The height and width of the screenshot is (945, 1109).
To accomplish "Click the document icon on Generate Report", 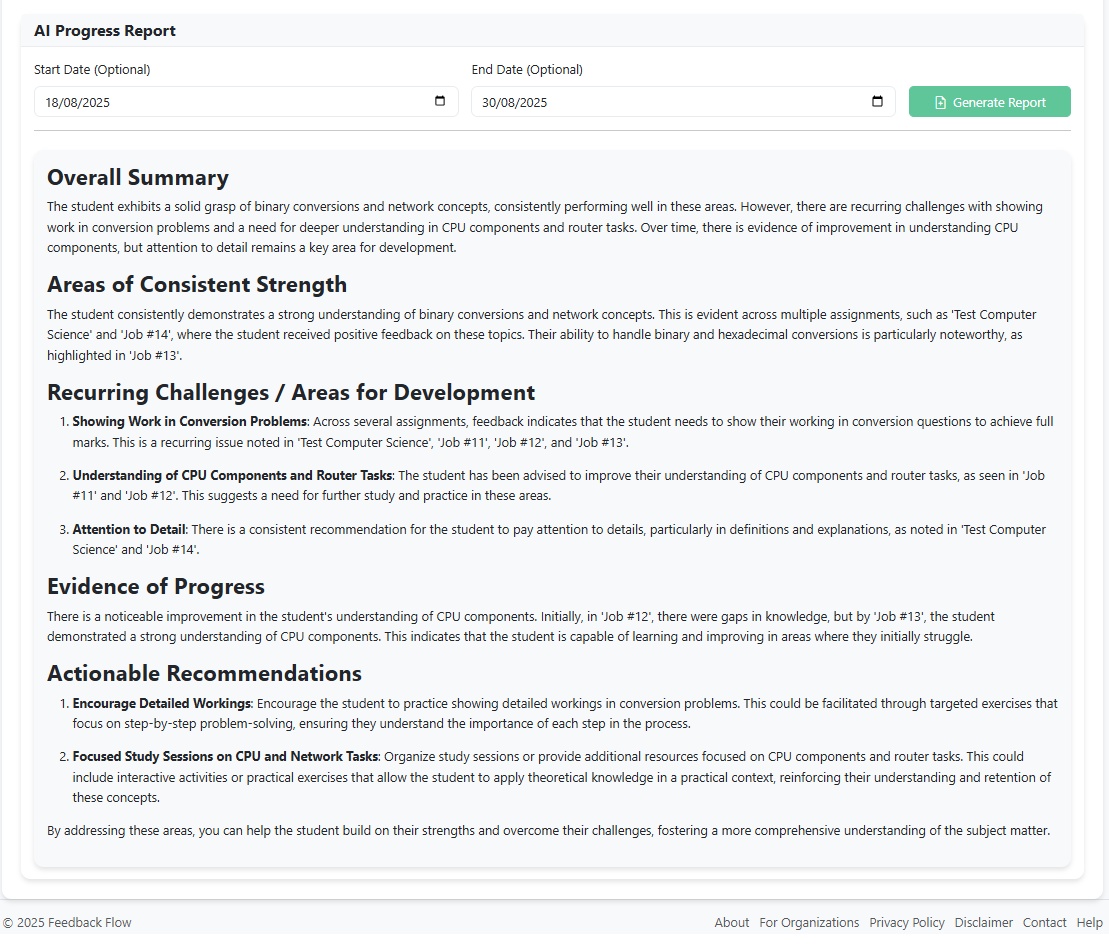I will [x=940, y=101].
